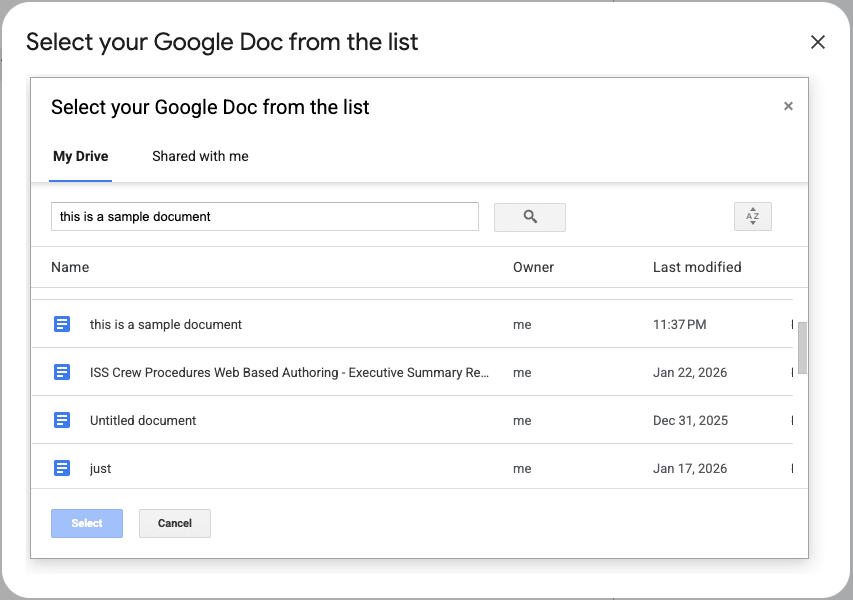This screenshot has width=853, height=600.
Task: Select the "just" document row
Action: pos(100,468)
